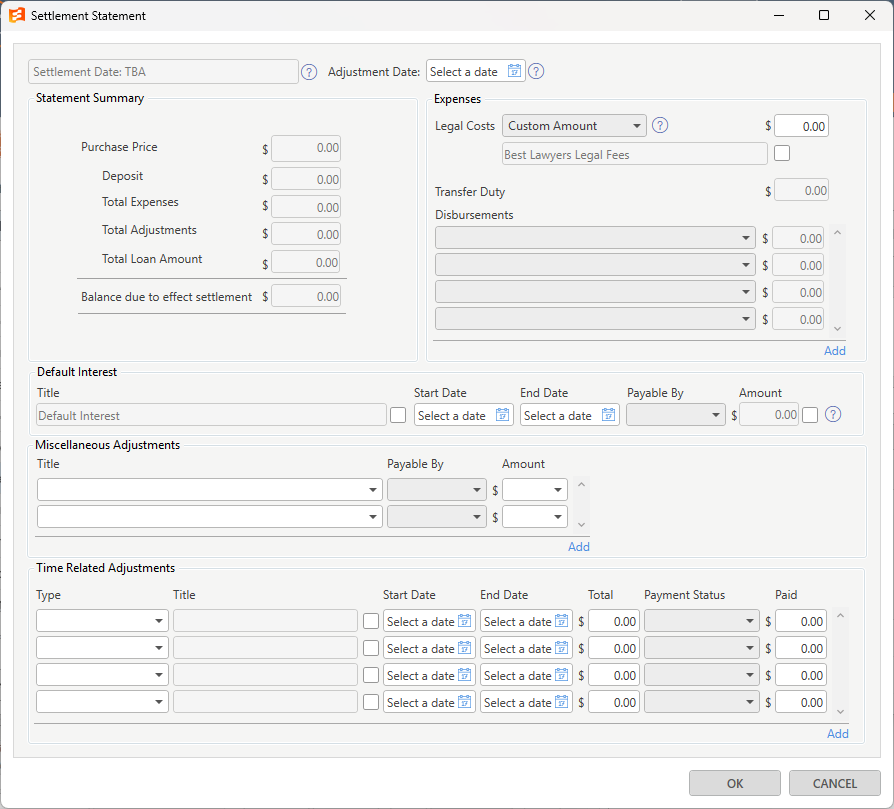Screen dimensions: 894x809
Task: Click the Default Interest help icon
Action: click(833, 414)
